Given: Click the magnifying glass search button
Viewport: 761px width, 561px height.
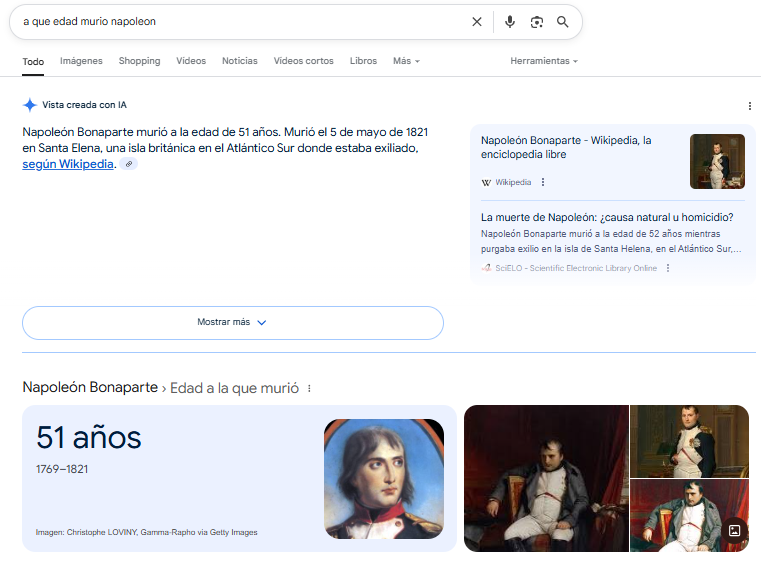Looking at the screenshot, I should point(563,22).
